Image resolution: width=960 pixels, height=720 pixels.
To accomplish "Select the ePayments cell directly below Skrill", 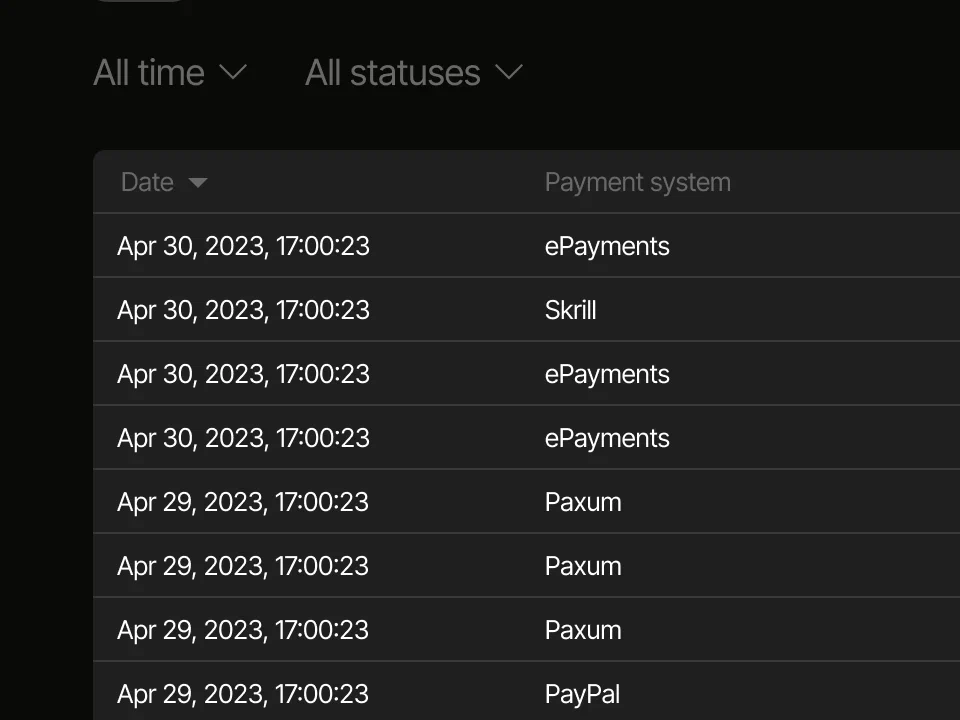I will pos(607,374).
